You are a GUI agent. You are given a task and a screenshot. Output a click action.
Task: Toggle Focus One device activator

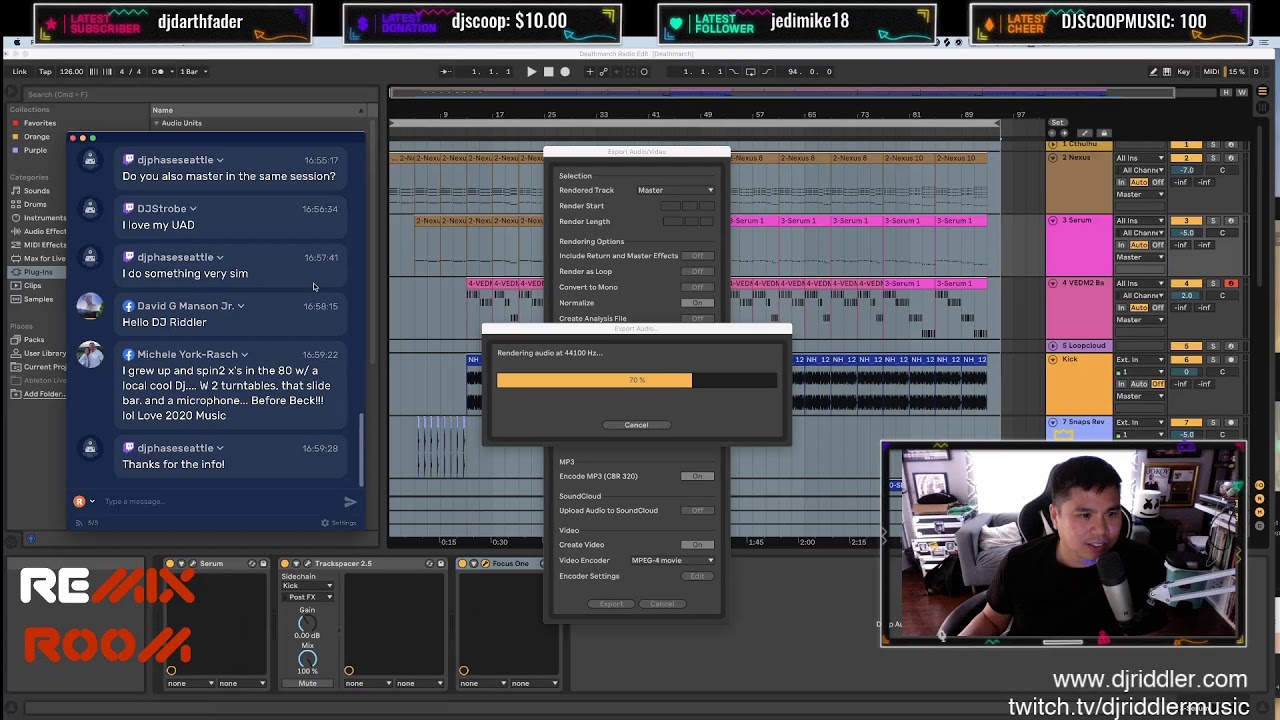tap(463, 564)
